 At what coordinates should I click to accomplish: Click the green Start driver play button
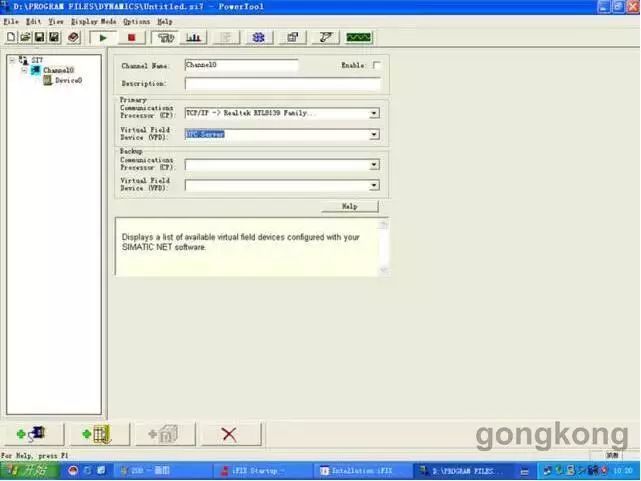[104, 37]
